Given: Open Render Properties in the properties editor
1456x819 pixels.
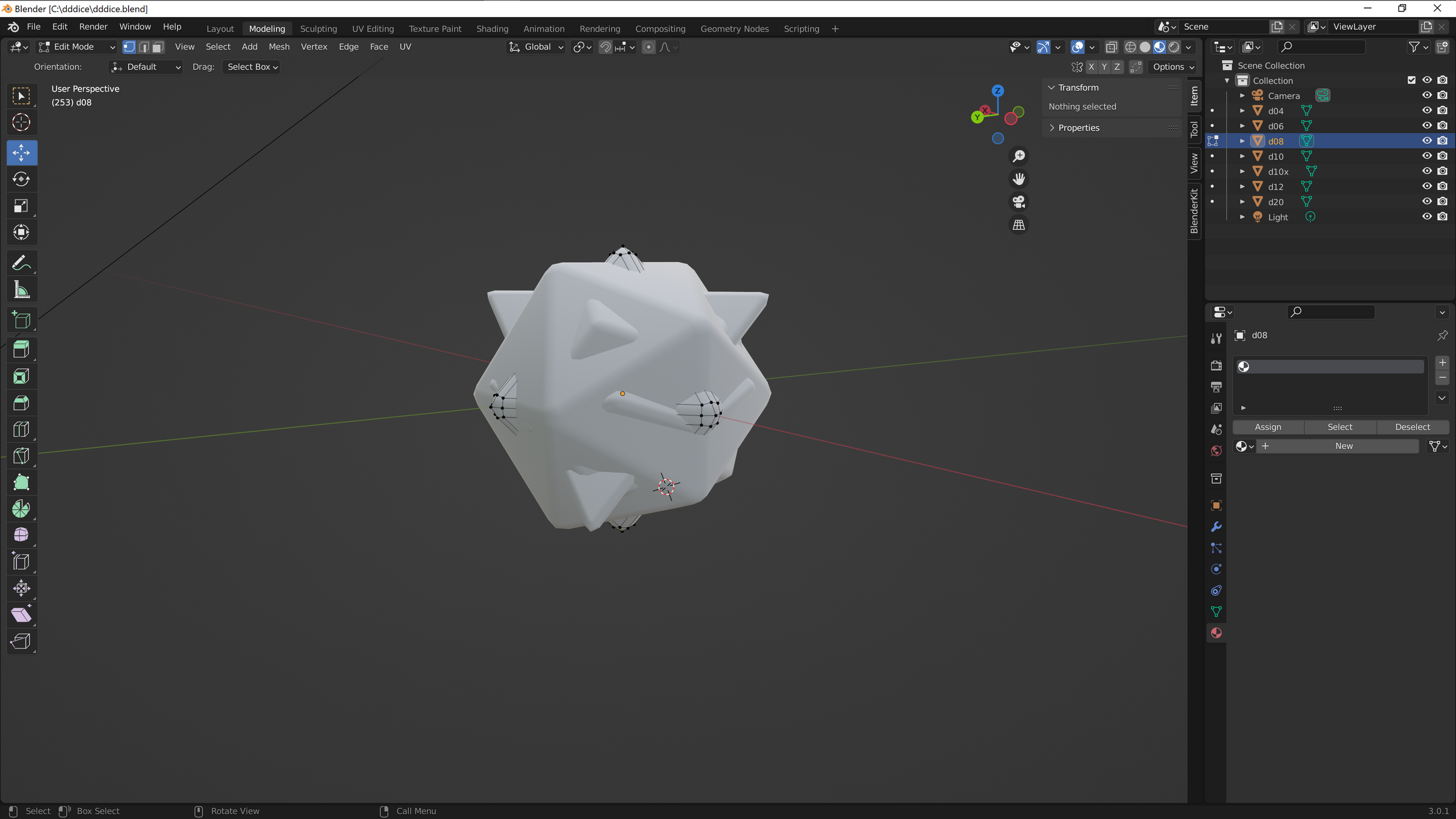Looking at the screenshot, I should point(1216,366).
